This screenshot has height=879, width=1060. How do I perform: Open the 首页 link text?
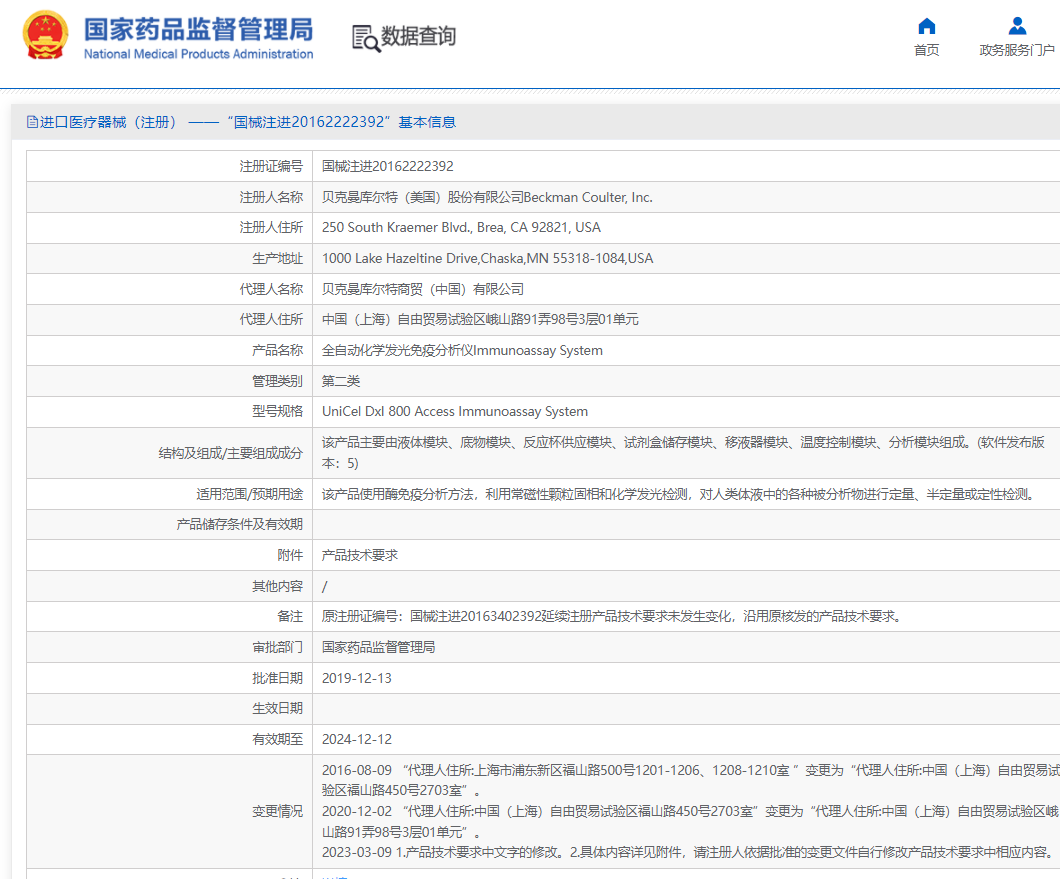pyautogui.click(x=926, y=50)
